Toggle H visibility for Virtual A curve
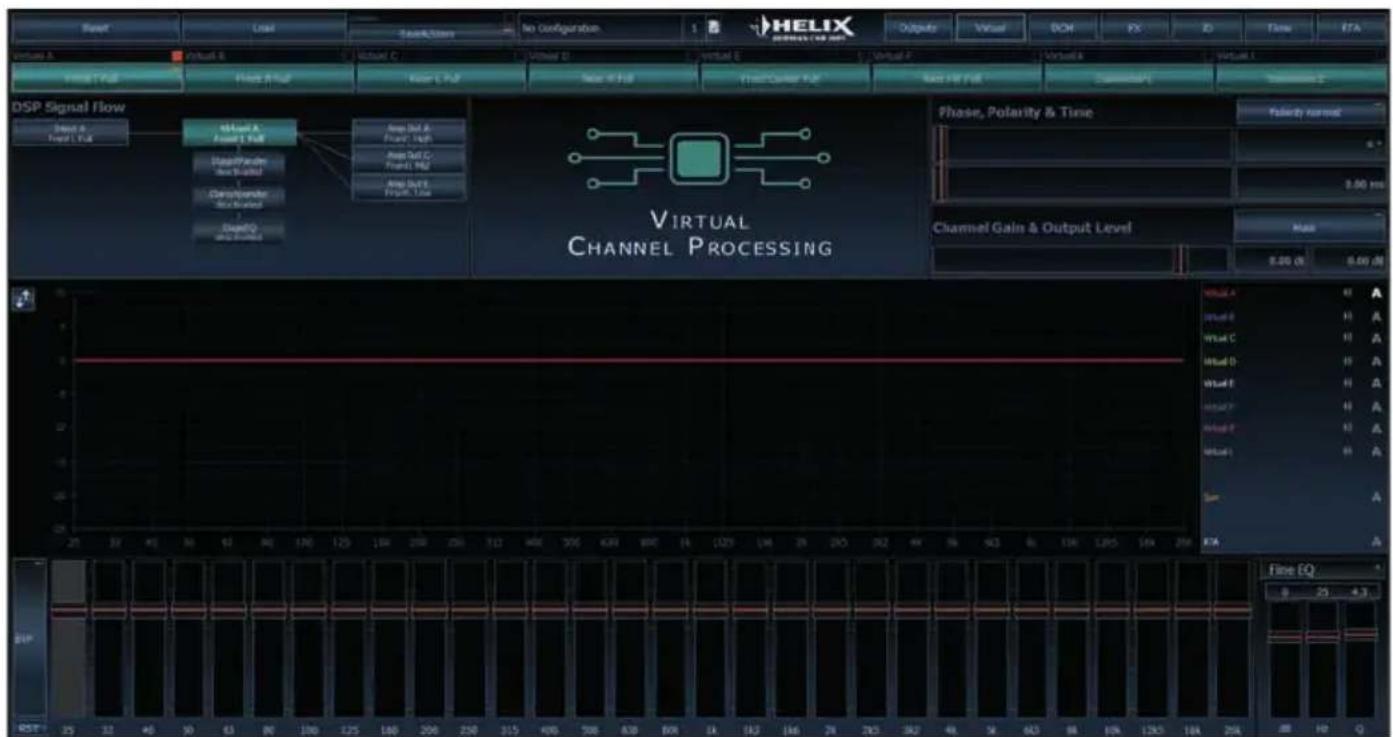This screenshot has height=737, width=1393. click(1348, 294)
